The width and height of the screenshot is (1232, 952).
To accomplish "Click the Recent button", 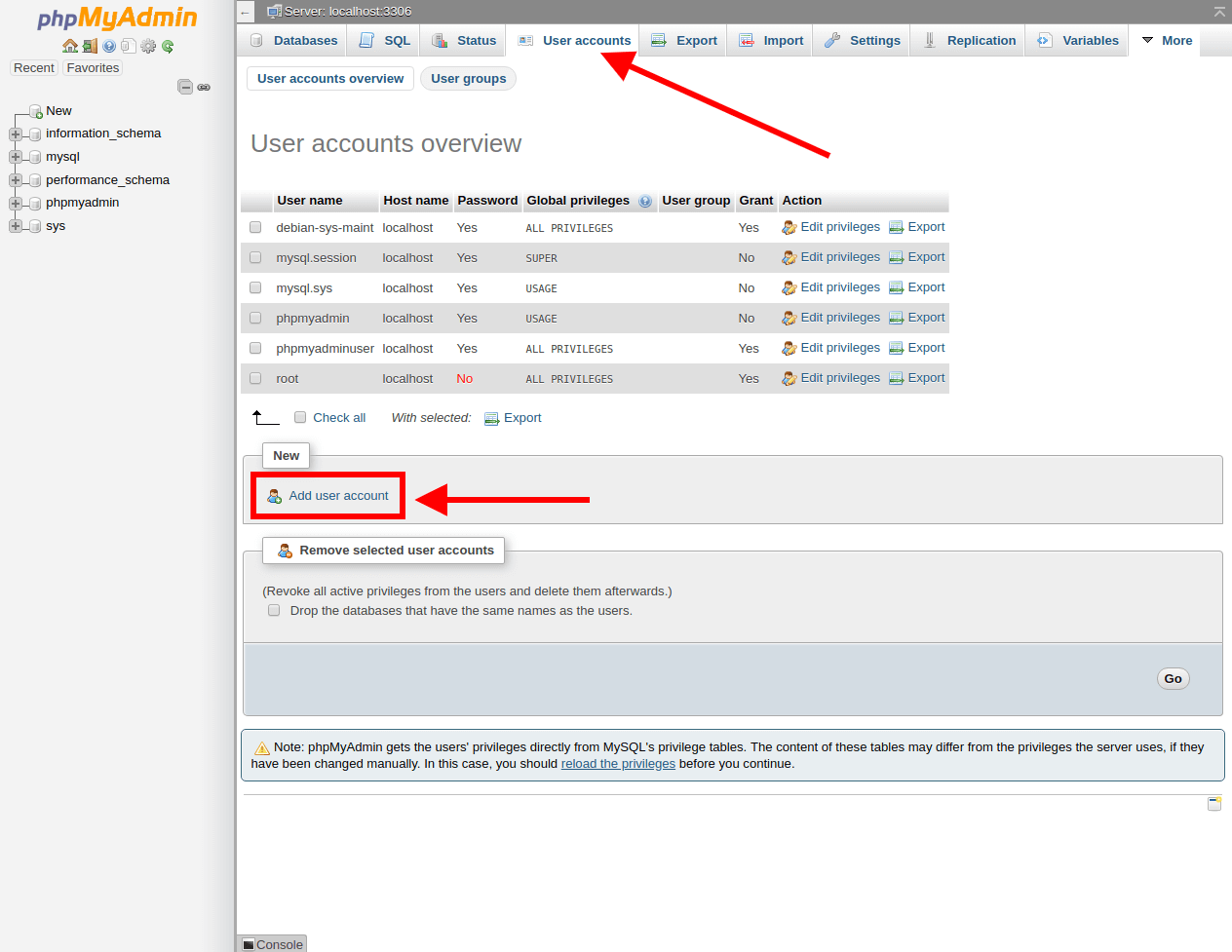I will pos(34,68).
